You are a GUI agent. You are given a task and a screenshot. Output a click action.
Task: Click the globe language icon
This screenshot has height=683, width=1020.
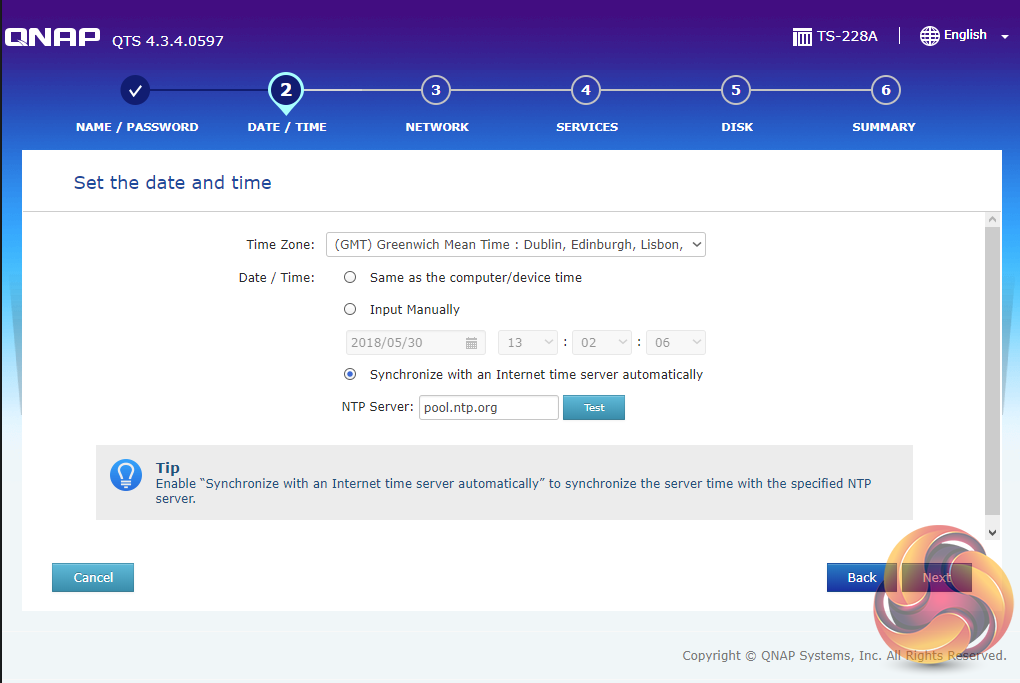[929, 36]
